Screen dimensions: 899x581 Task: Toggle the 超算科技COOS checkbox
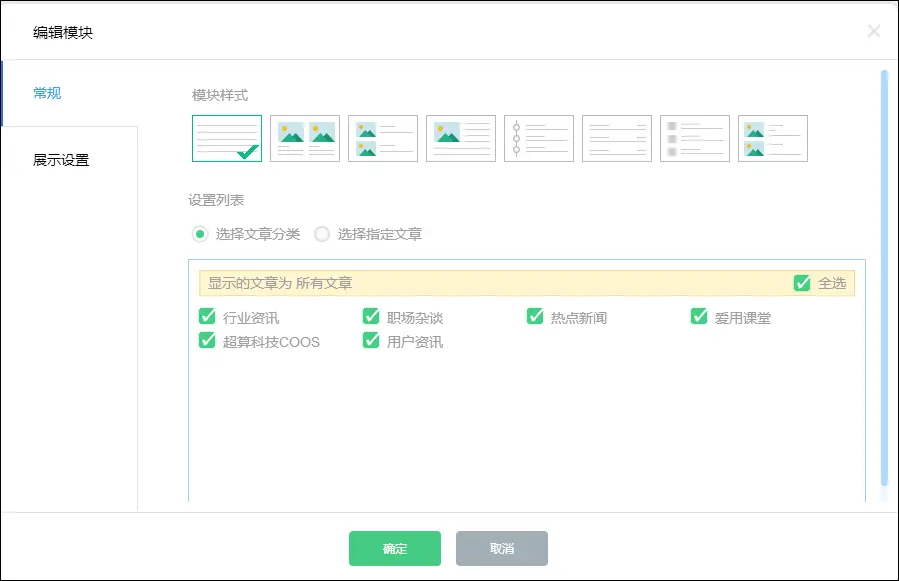pos(208,341)
